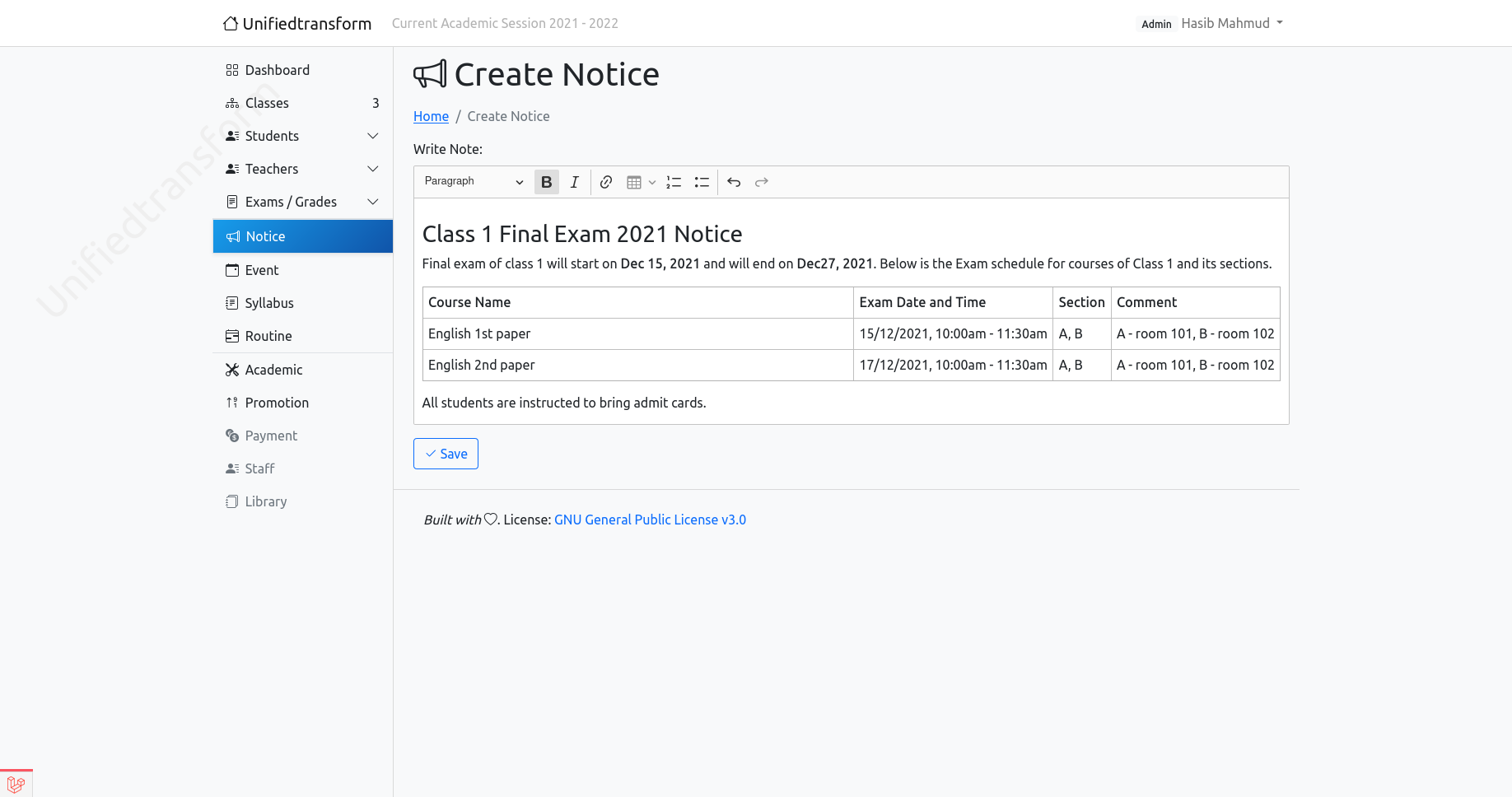The image size is (1512, 797).
Task: Click the heart icon in the footer
Action: tap(490, 519)
